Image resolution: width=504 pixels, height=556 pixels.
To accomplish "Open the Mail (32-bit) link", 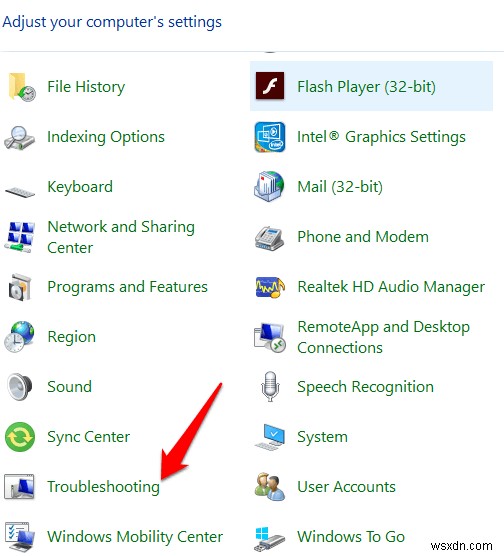I will (x=340, y=187).
